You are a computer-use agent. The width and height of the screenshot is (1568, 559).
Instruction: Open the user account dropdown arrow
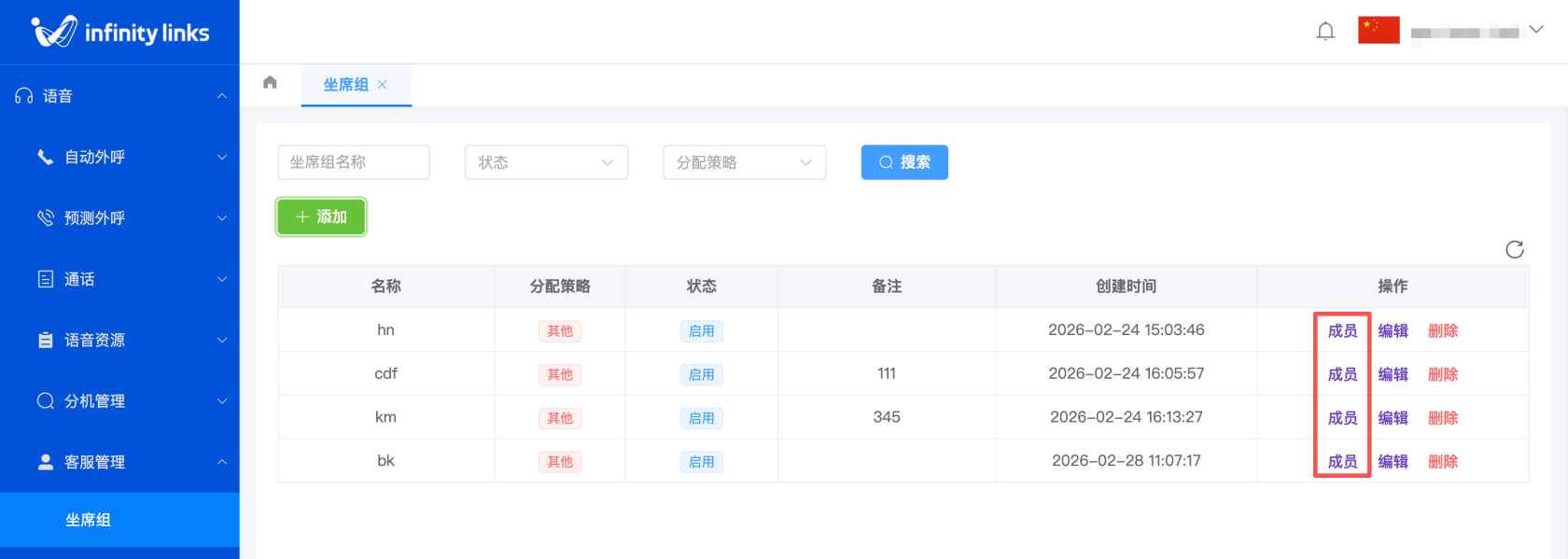point(1535,30)
